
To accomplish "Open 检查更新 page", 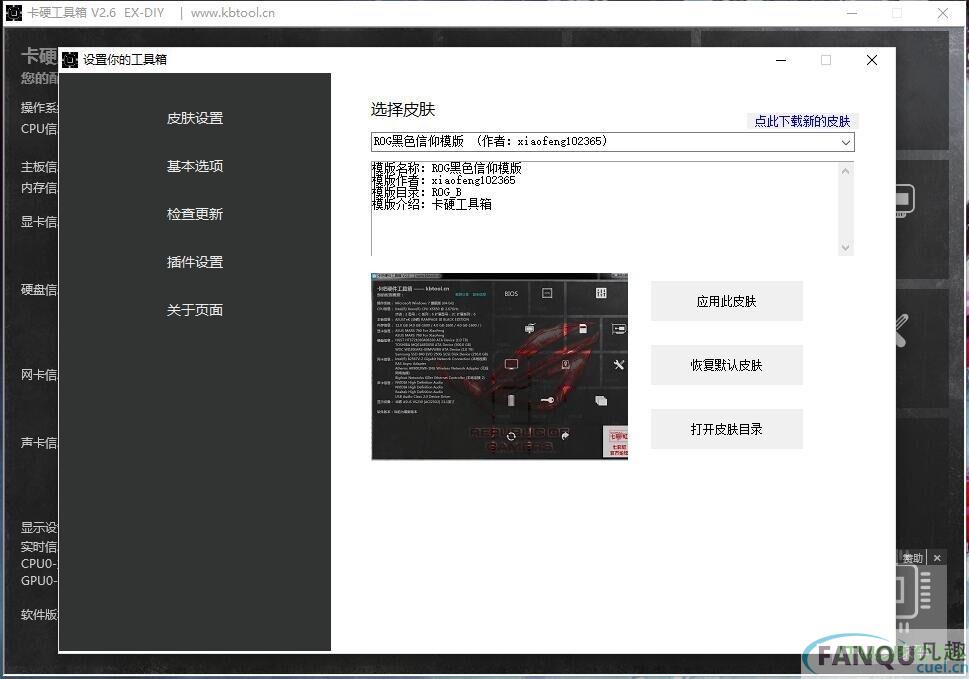I will coord(195,214).
